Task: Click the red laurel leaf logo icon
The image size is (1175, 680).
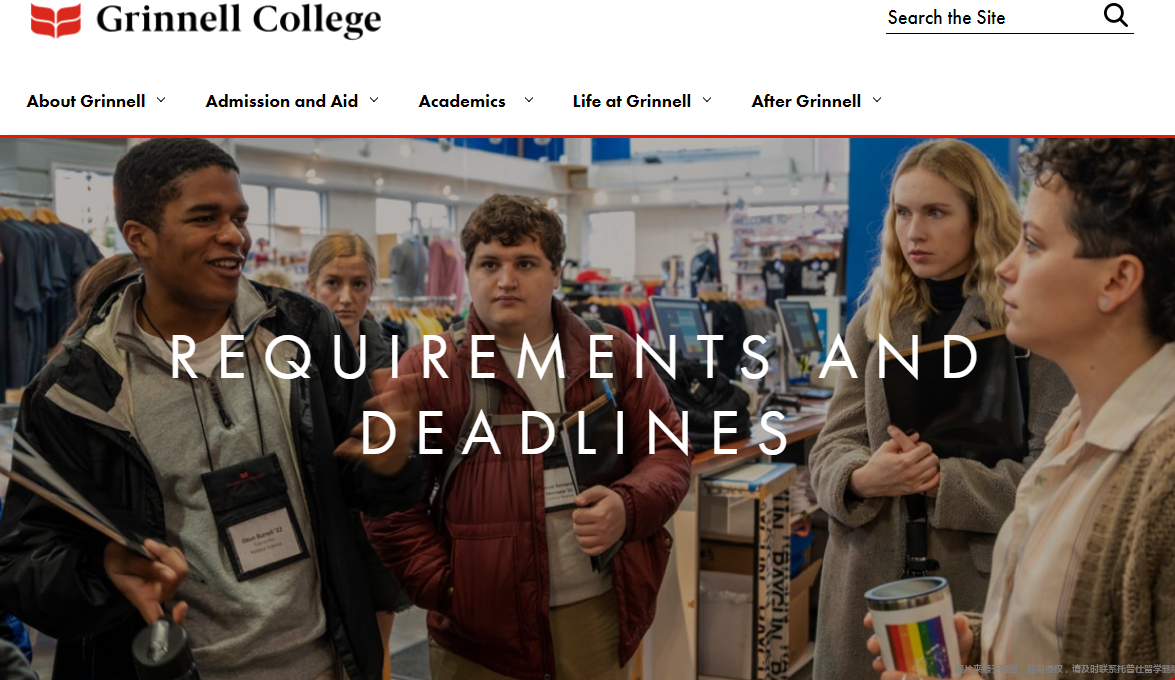Action: click(55, 19)
